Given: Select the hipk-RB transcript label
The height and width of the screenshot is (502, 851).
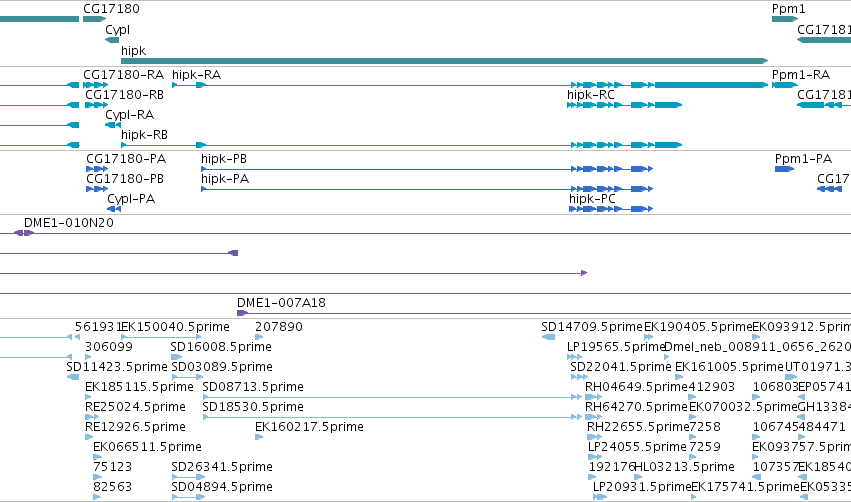Looking at the screenshot, I should coord(144,135).
